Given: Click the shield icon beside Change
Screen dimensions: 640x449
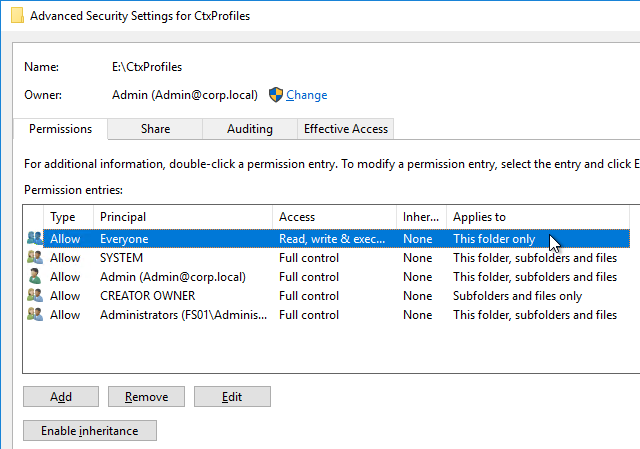Looking at the screenshot, I should tap(276, 95).
